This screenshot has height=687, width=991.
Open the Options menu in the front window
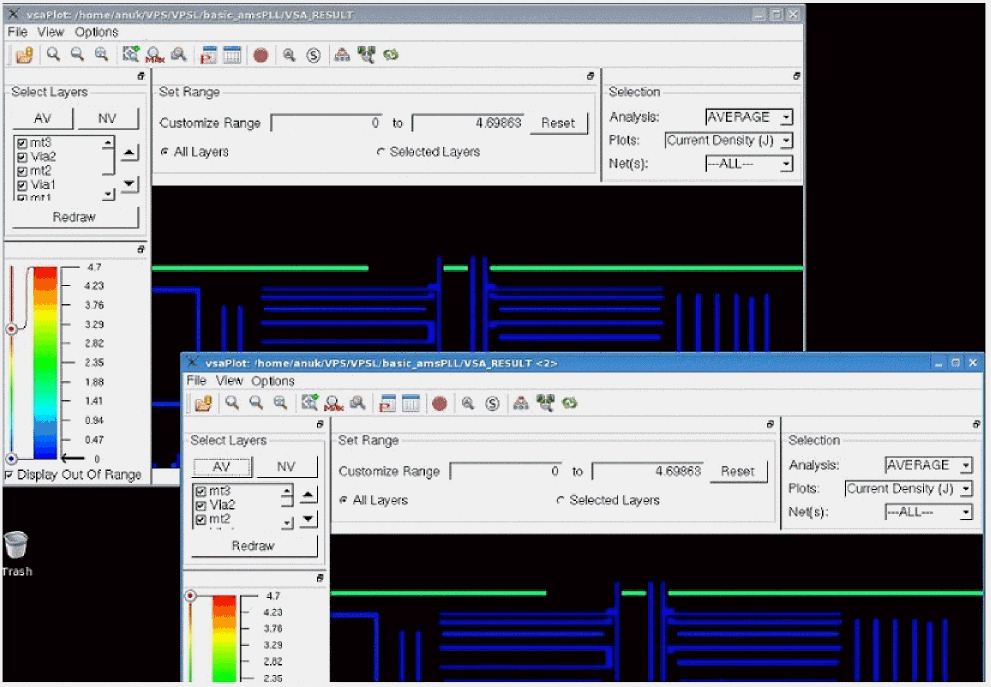click(x=273, y=381)
